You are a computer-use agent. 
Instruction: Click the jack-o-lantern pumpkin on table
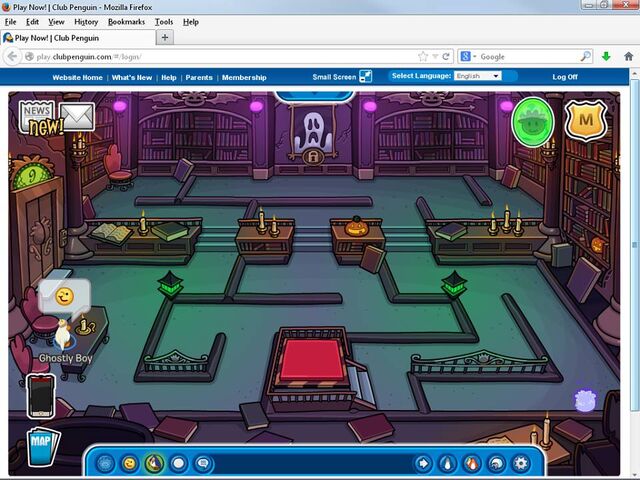tap(357, 227)
